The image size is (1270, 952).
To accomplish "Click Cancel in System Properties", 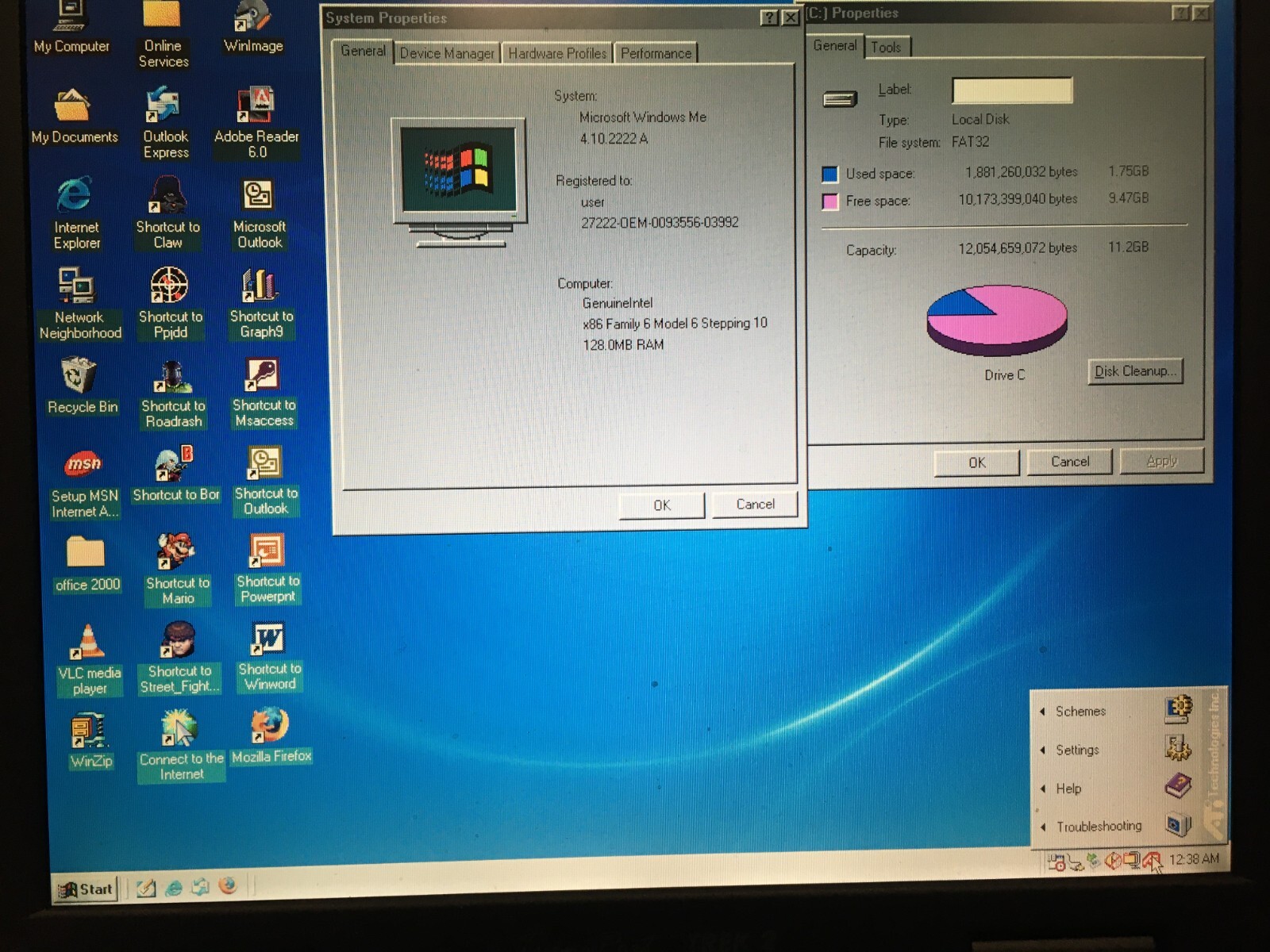I will pos(755,505).
